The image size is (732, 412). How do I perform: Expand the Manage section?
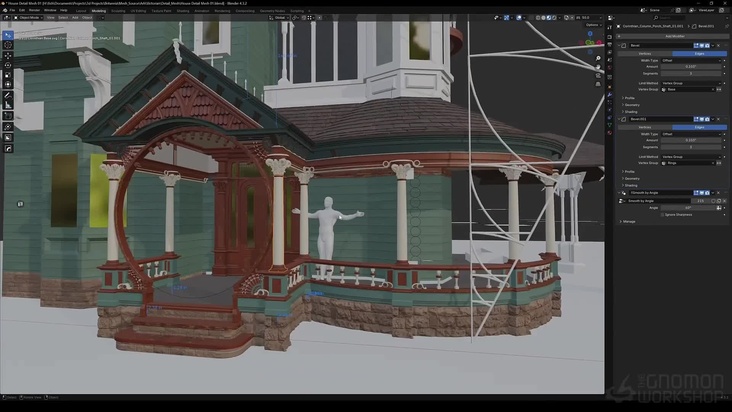pyautogui.click(x=628, y=222)
